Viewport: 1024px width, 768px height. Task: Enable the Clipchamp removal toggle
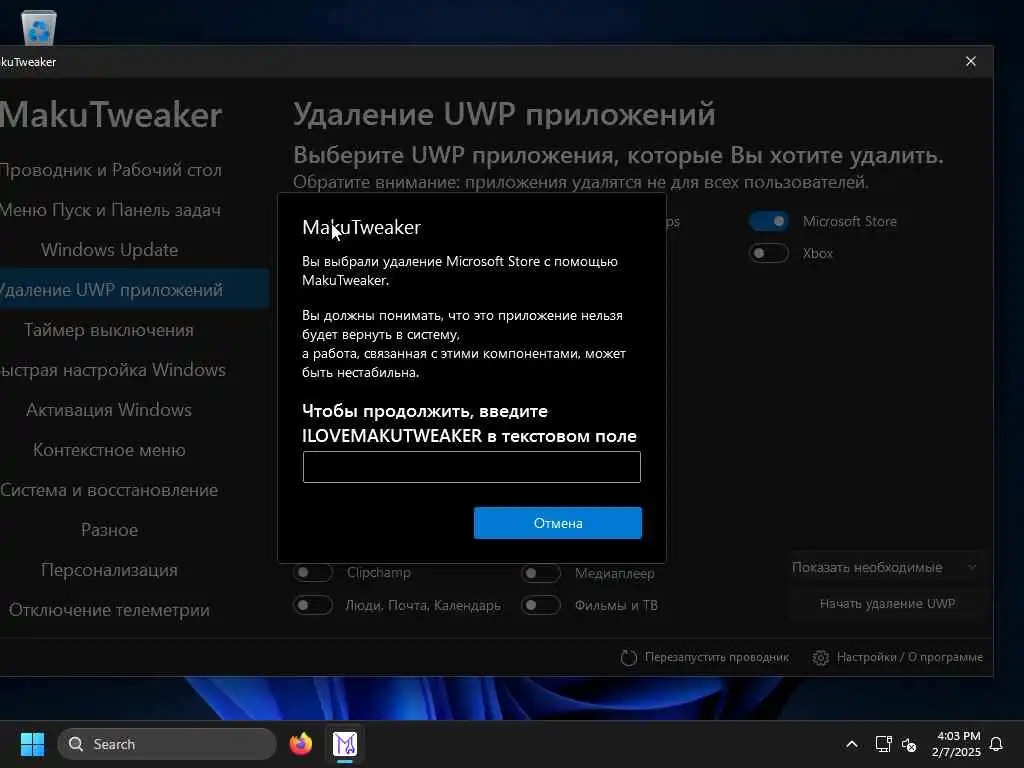pos(313,573)
